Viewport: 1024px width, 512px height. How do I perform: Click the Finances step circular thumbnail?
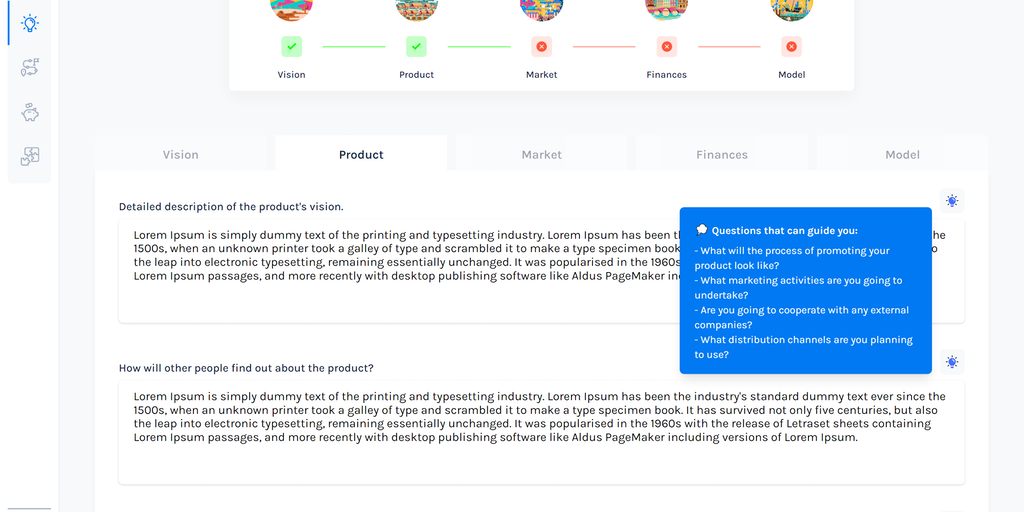(666, 9)
